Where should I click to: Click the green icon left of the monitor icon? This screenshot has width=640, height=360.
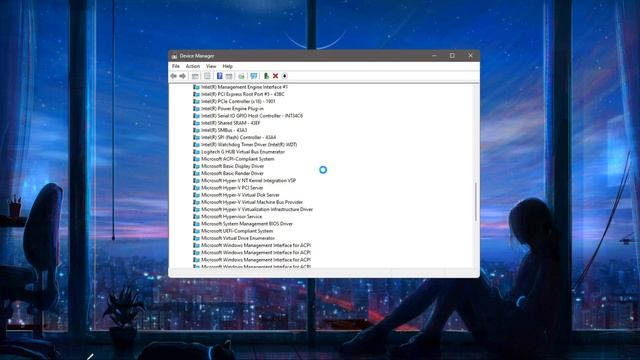(242, 76)
